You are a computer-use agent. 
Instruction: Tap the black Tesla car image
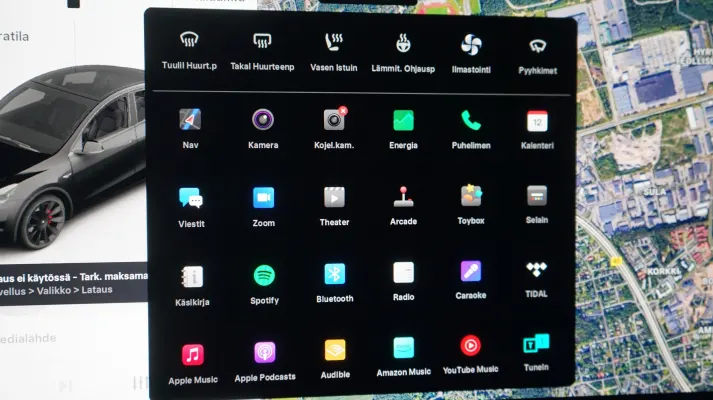click(x=73, y=159)
